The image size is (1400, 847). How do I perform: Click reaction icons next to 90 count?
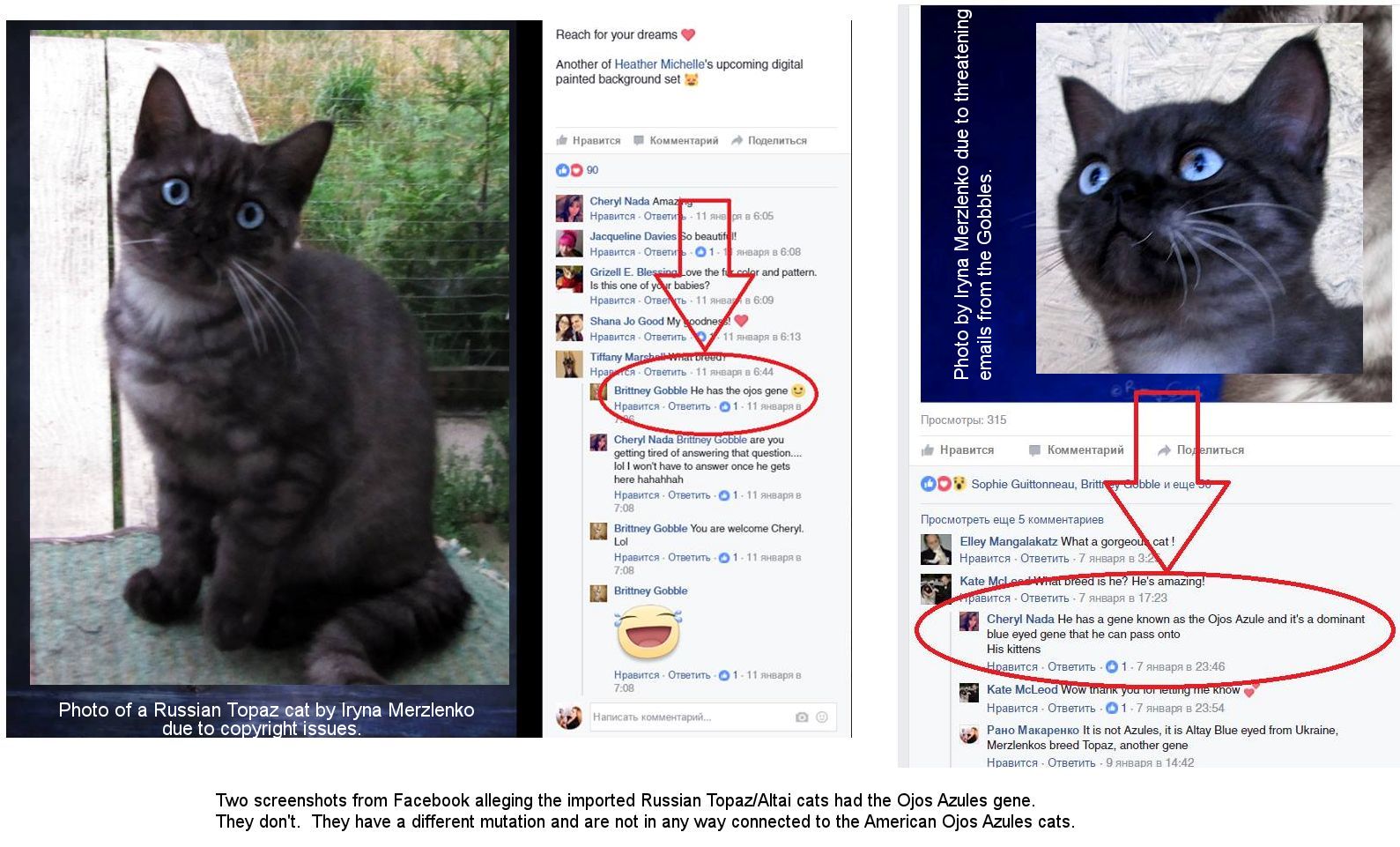569,170
